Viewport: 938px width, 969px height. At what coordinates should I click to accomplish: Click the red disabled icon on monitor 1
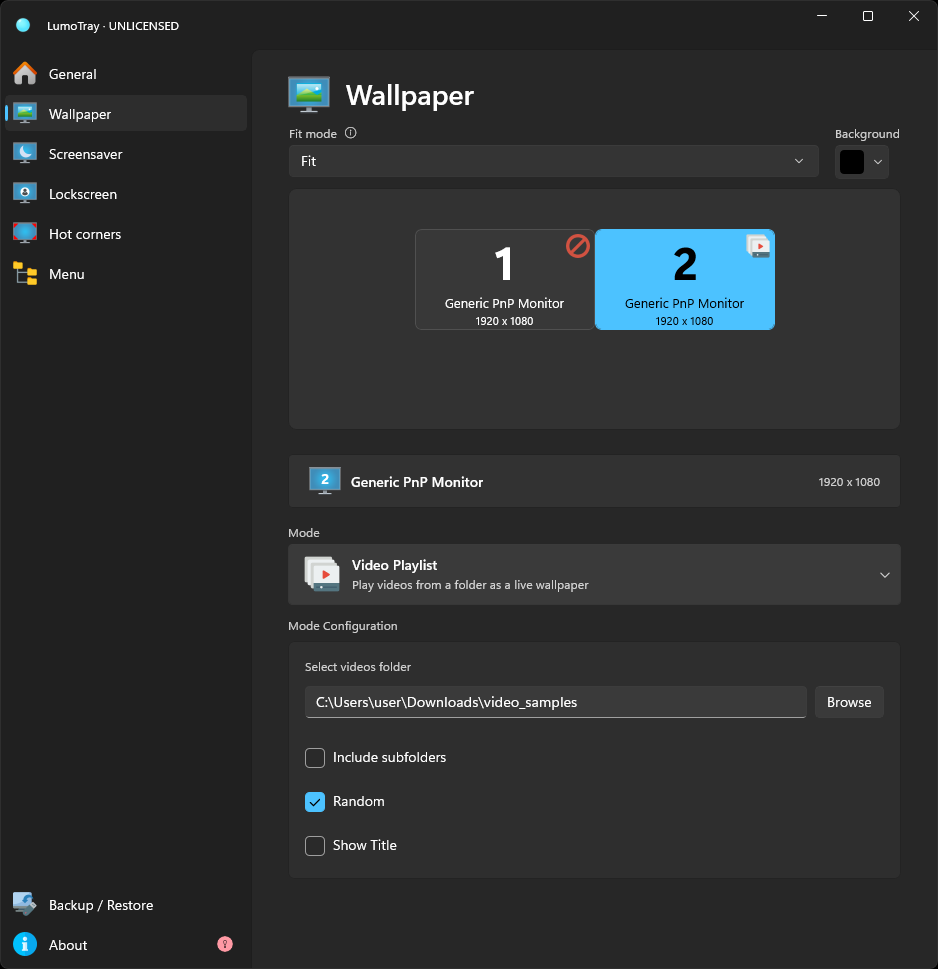pyautogui.click(x=578, y=246)
